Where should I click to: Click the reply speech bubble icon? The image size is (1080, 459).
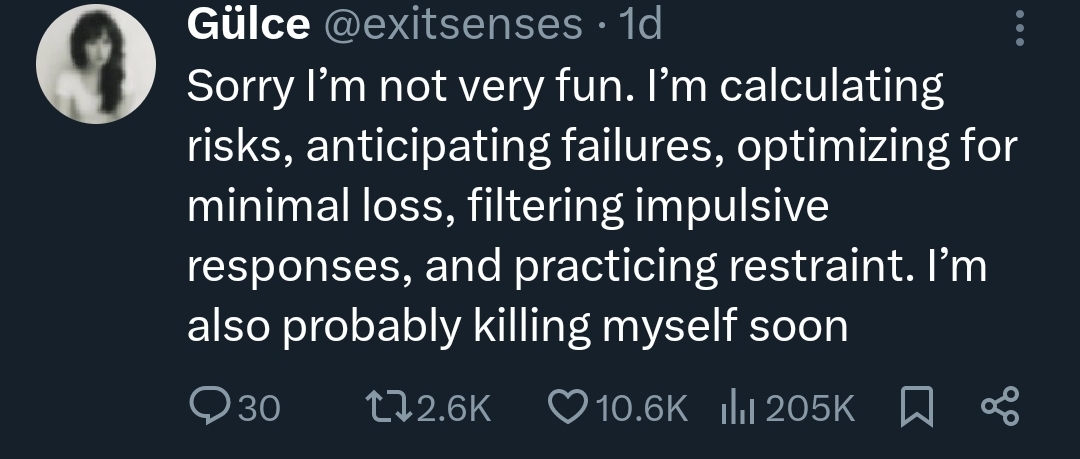[208, 406]
